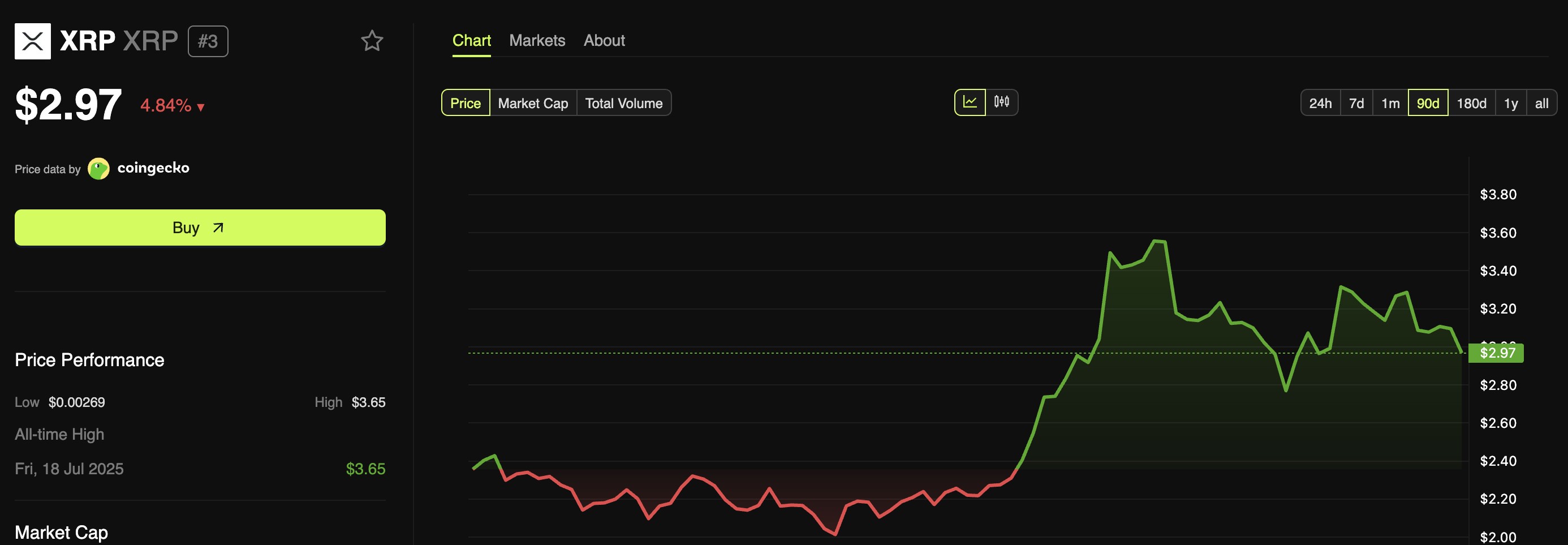This screenshot has width=1568, height=545.
Task: Add XRP to favorites with star icon
Action: tap(372, 41)
